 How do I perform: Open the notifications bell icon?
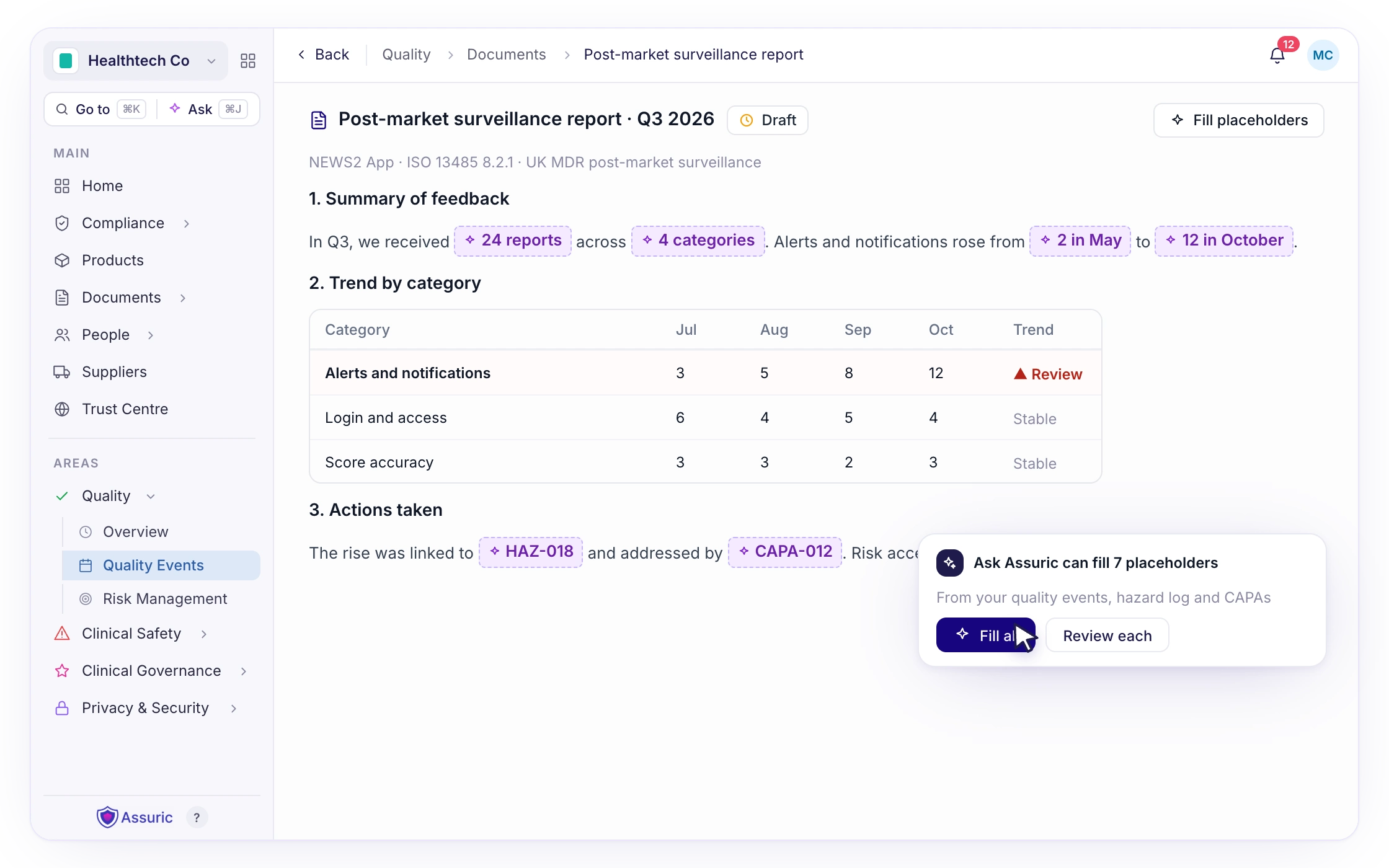coord(1277,56)
